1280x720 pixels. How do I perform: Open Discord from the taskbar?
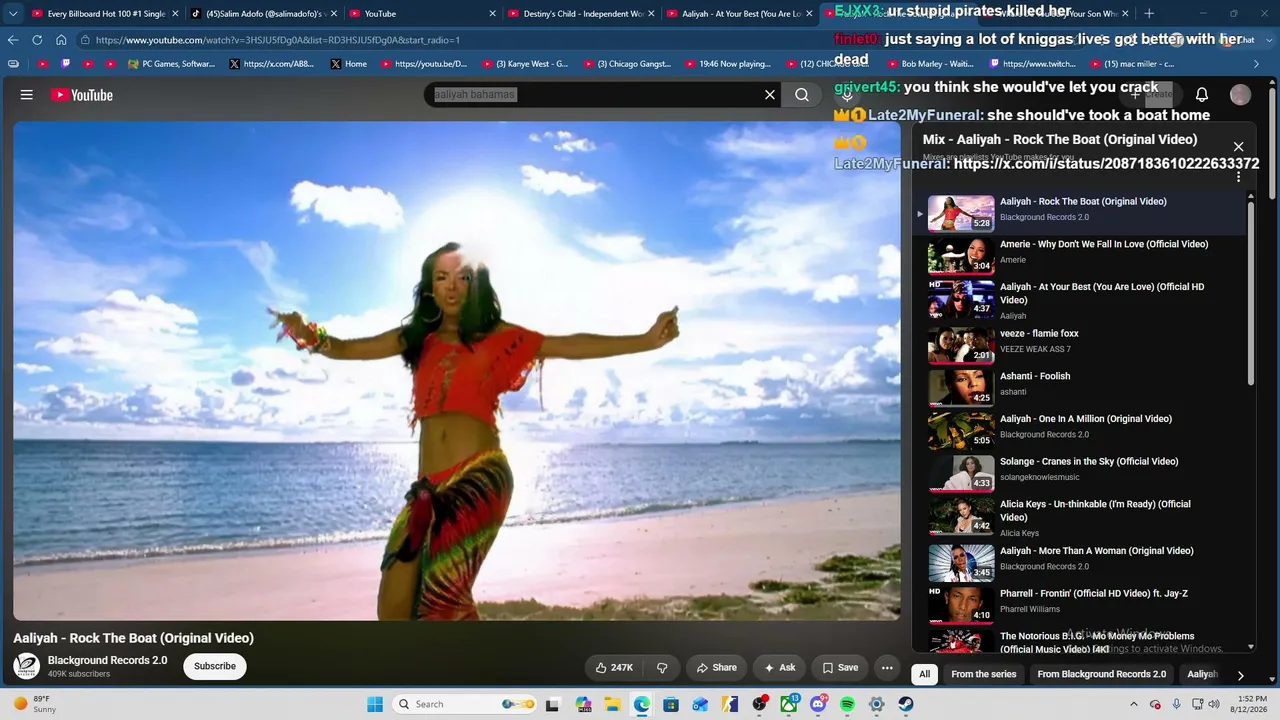(x=818, y=704)
